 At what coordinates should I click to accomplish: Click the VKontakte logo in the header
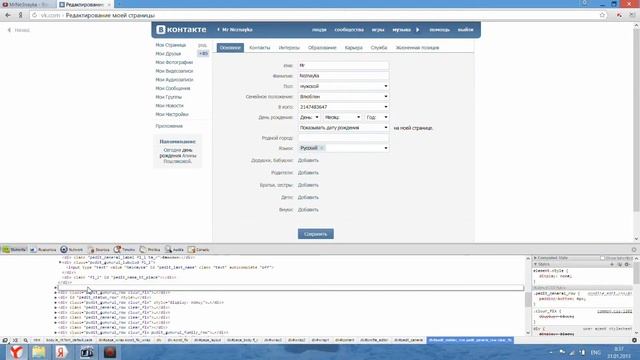point(181,30)
